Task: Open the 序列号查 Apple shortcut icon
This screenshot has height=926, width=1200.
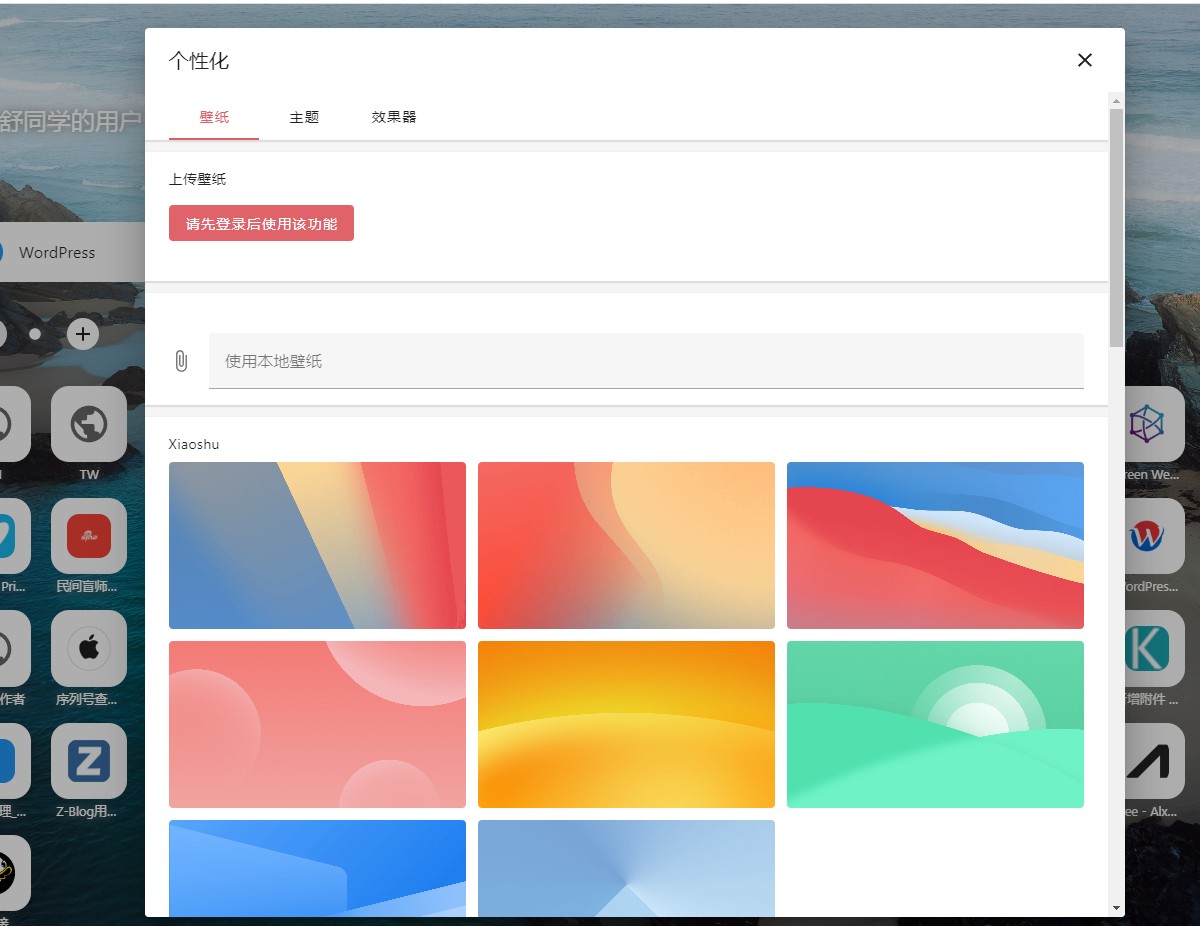Action: 89,649
